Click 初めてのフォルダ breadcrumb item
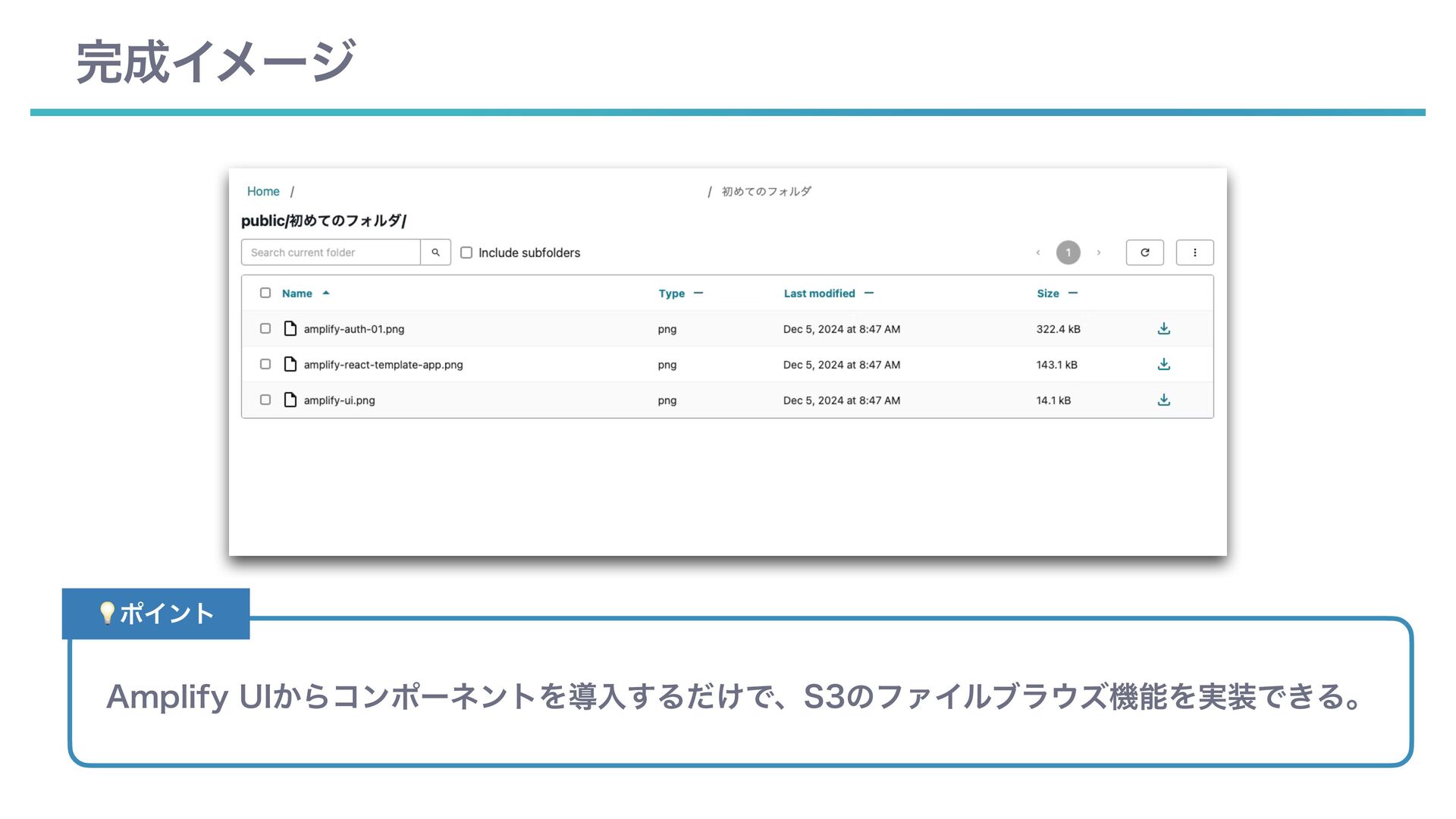 [x=766, y=191]
